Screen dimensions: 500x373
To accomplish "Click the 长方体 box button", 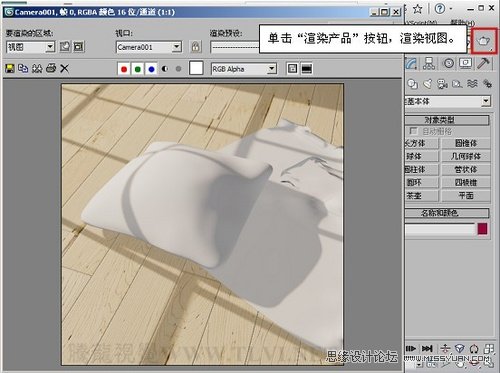I will (x=422, y=143).
